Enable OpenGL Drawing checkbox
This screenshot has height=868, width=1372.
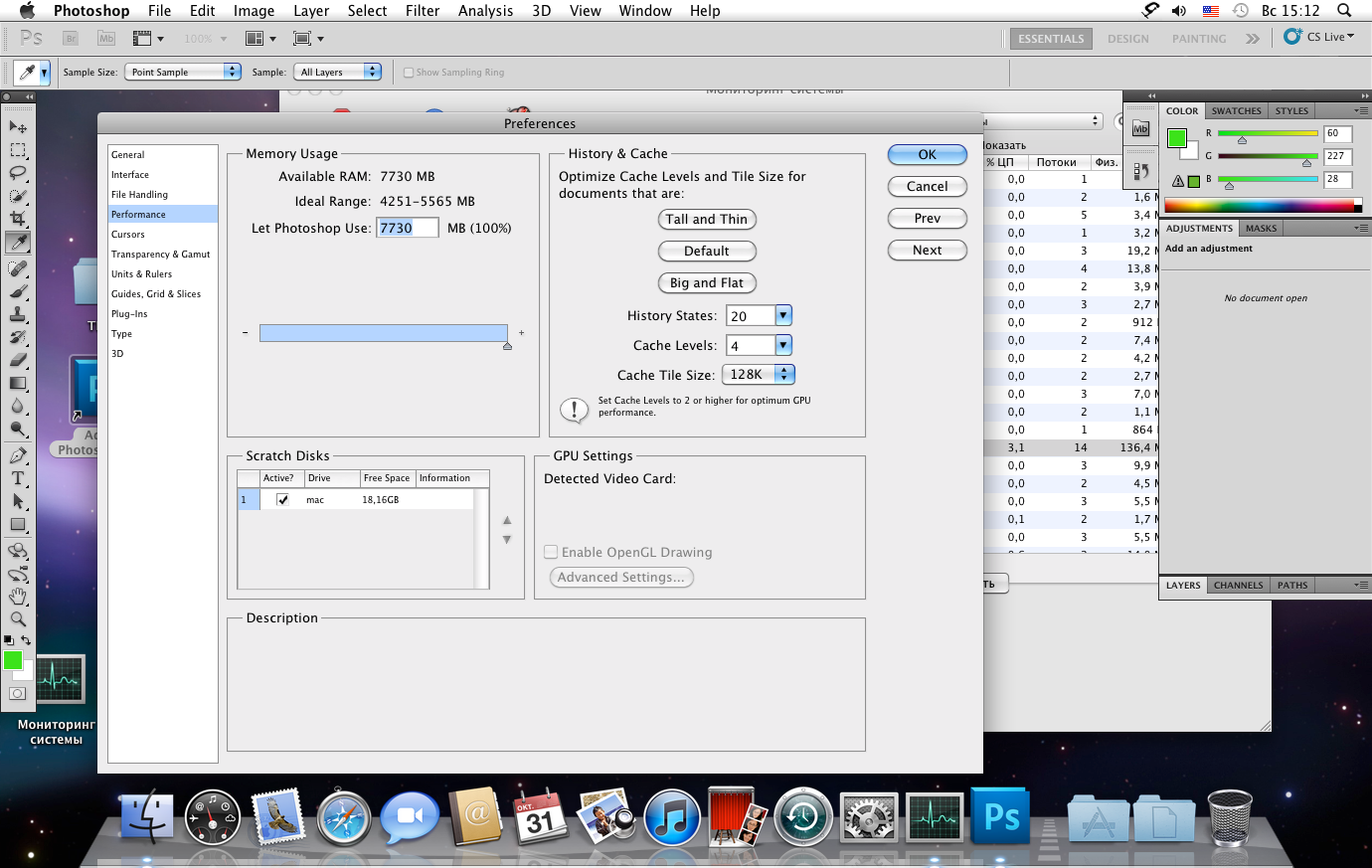point(551,552)
